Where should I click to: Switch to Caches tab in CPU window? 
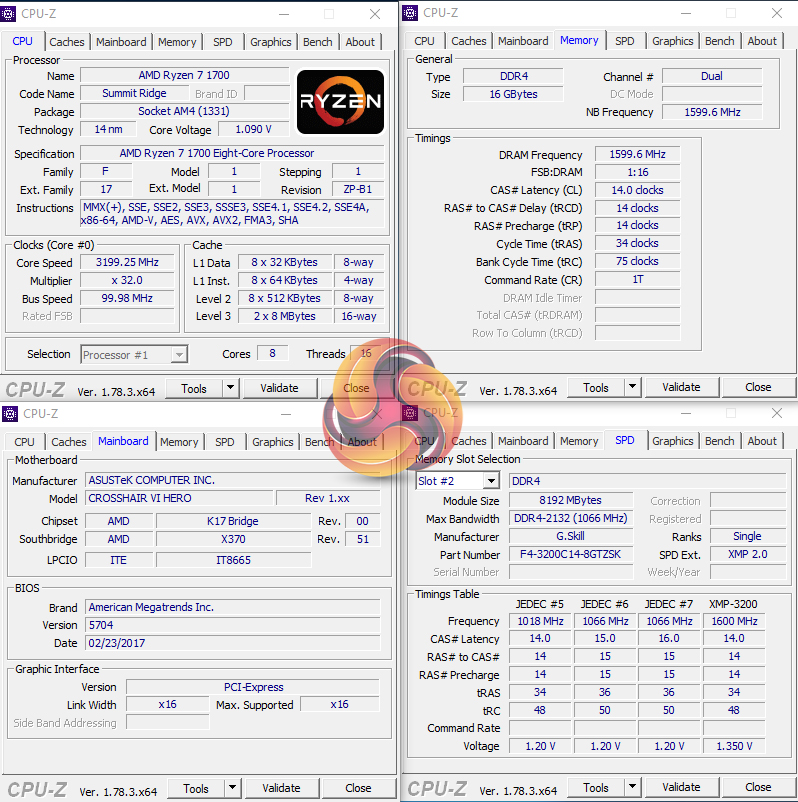[67, 42]
